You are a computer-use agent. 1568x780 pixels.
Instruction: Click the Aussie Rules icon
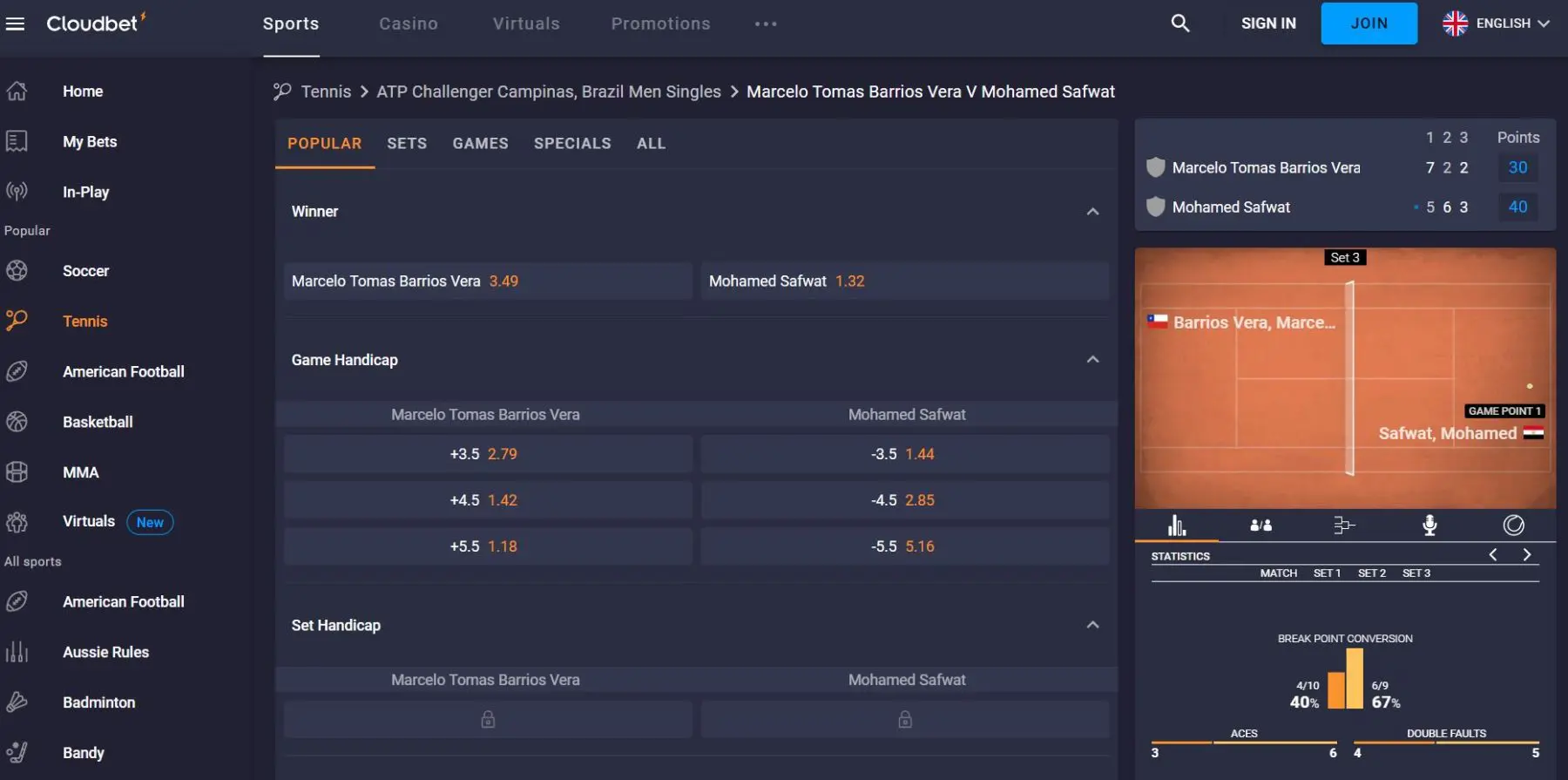coord(17,652)
